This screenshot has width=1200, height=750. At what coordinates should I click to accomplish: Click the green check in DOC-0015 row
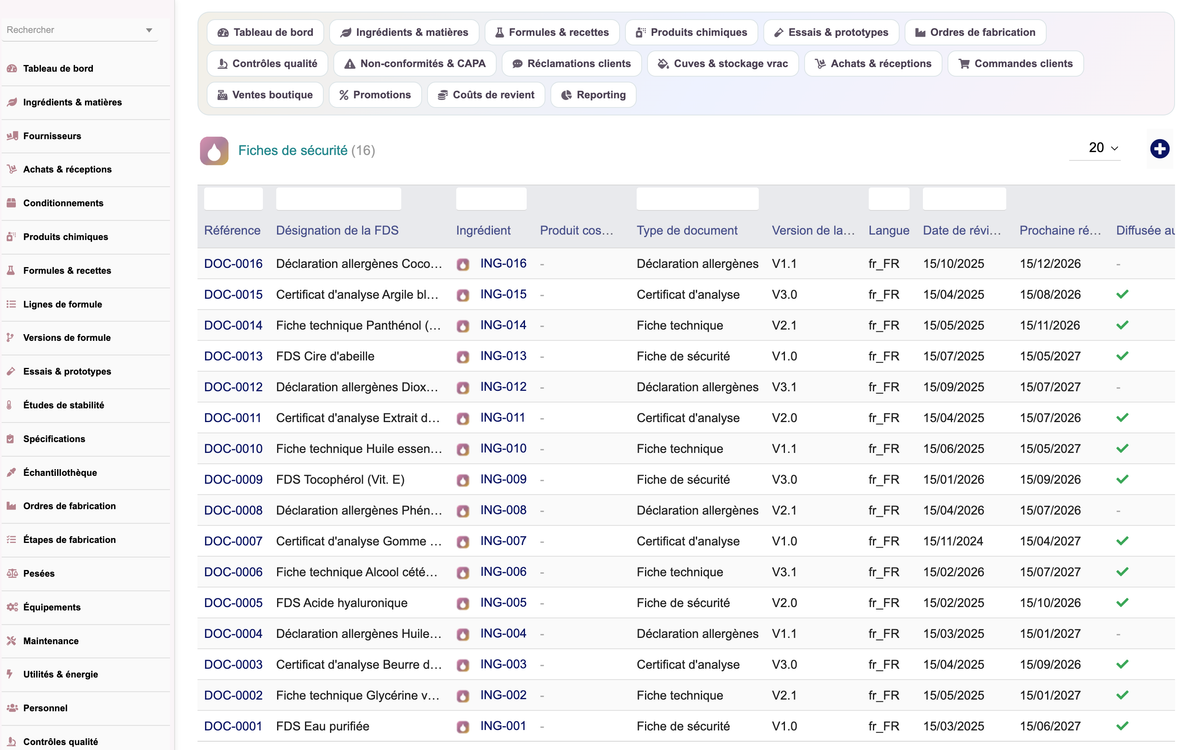click(1122, 295)
